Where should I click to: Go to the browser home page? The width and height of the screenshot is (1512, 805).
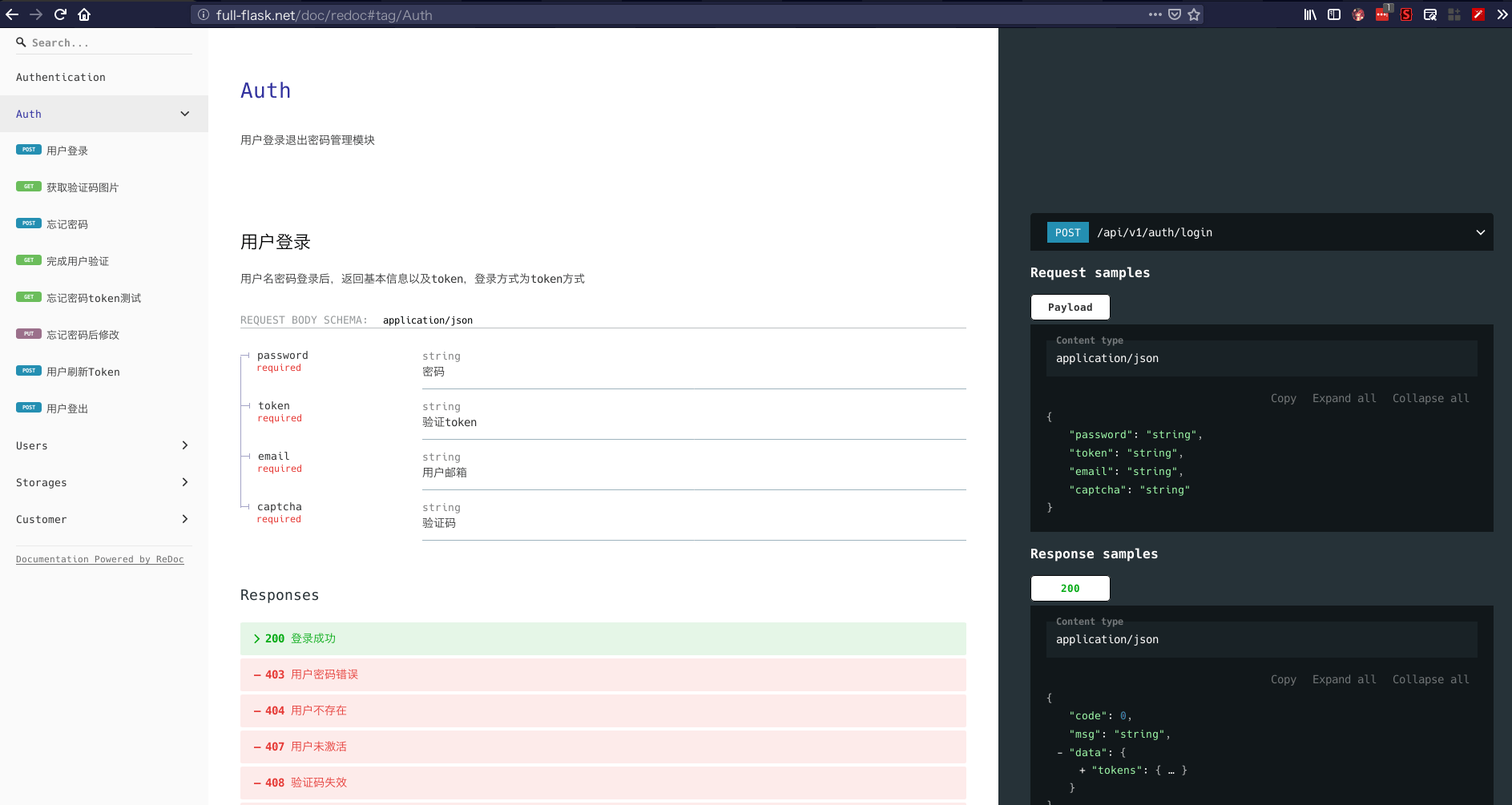84,14
